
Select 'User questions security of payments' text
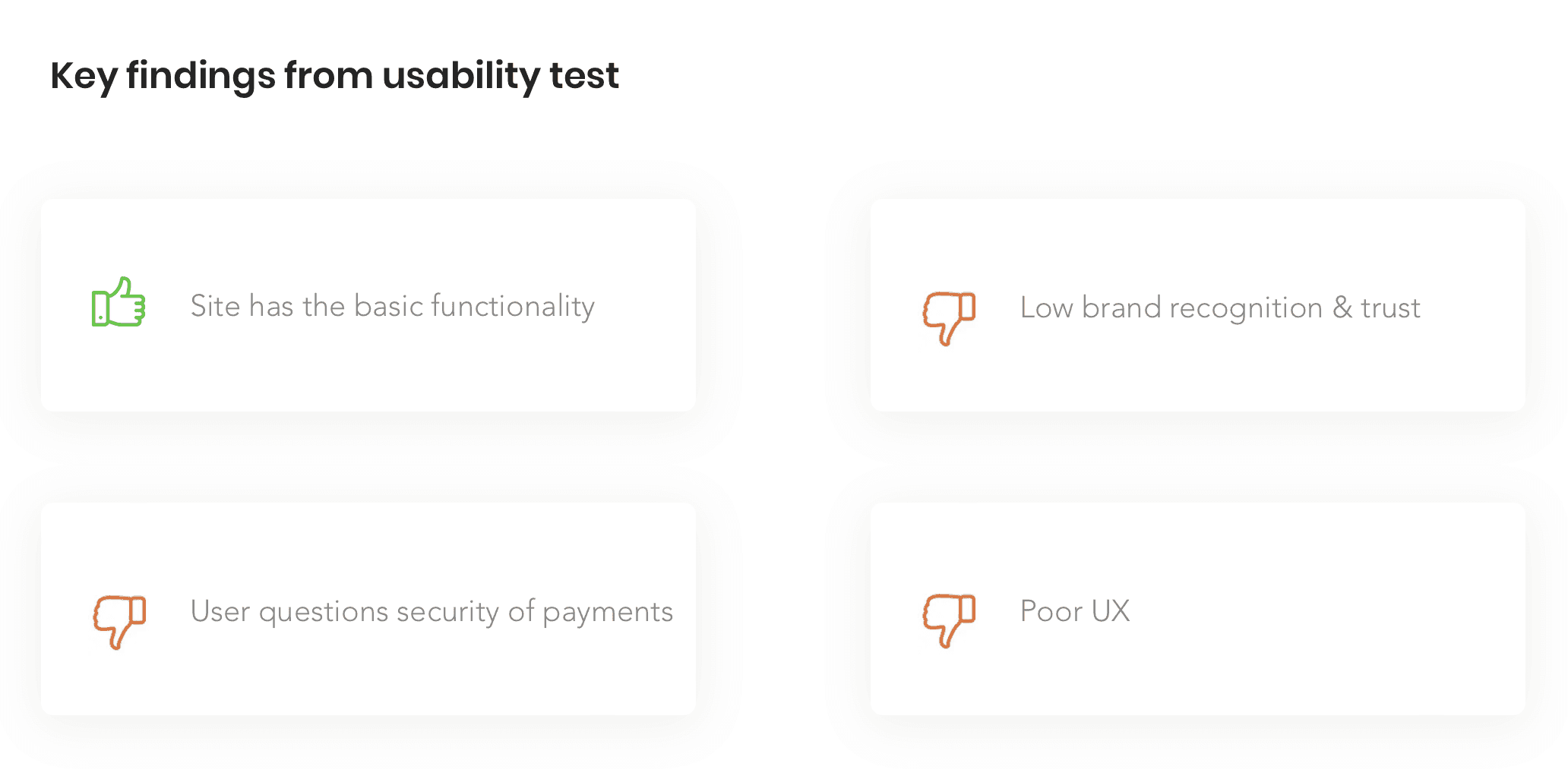(x=432, y=613)
